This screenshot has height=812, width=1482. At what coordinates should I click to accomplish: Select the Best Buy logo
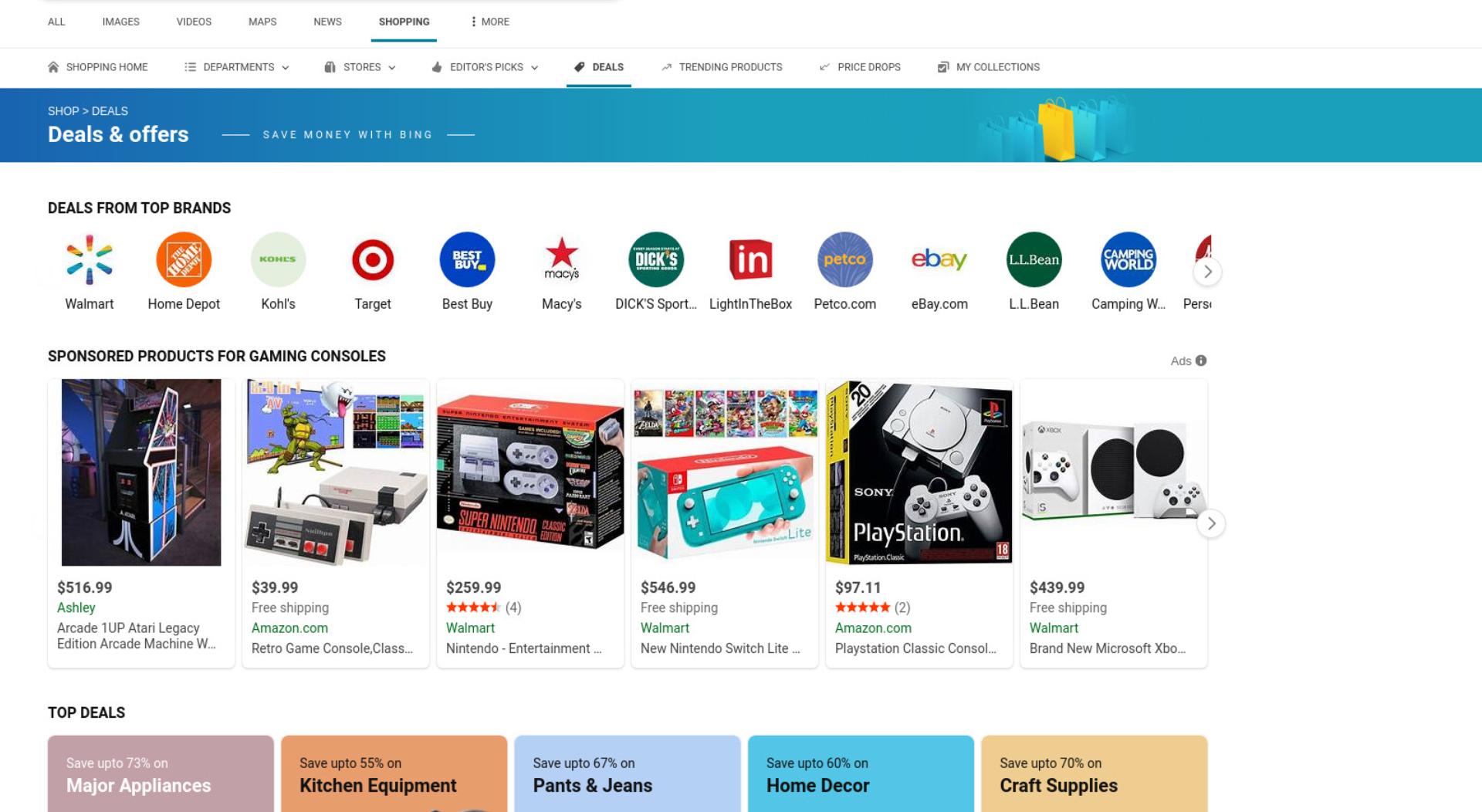467,259
